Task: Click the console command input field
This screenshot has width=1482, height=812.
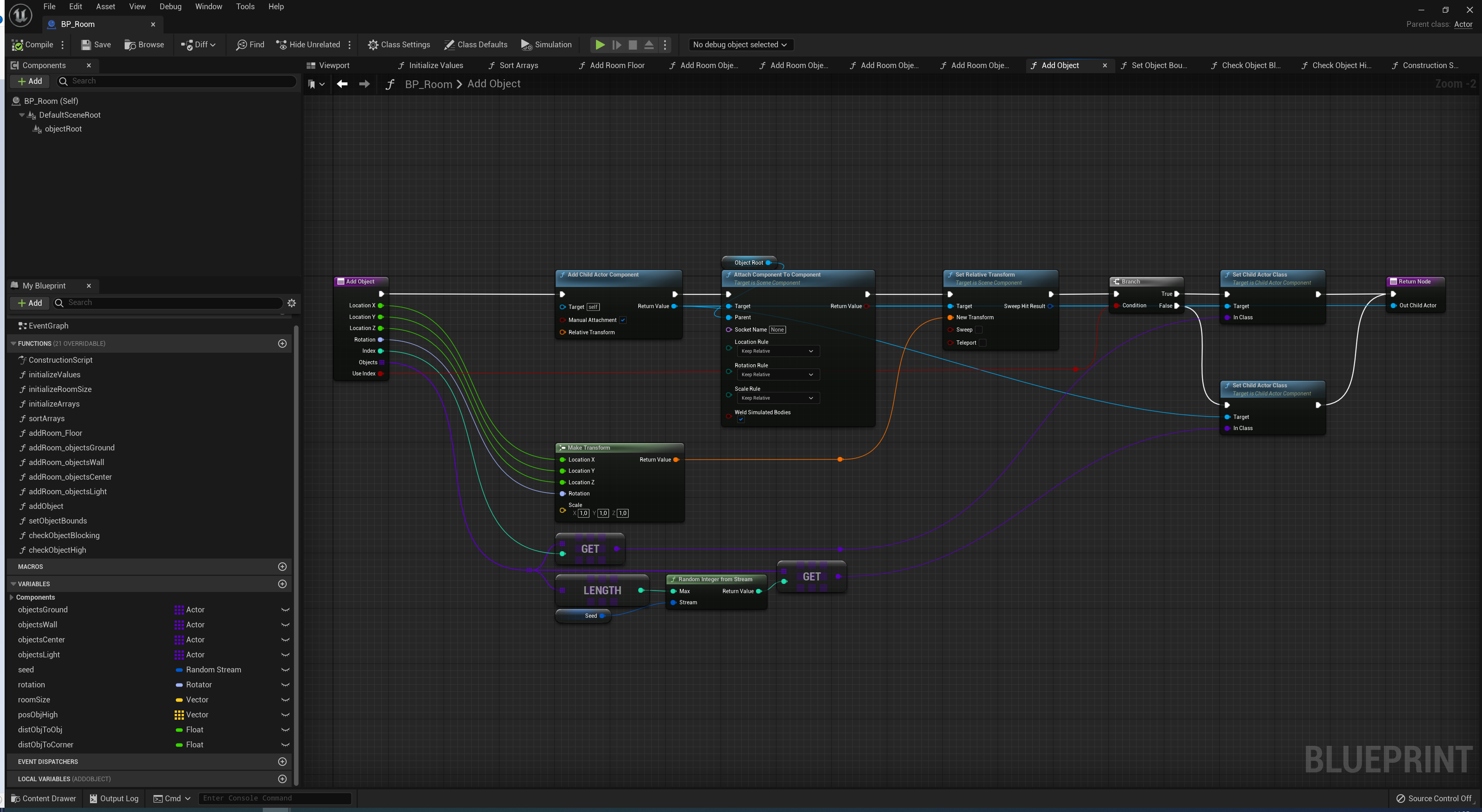Action: (x=274, y=798)
